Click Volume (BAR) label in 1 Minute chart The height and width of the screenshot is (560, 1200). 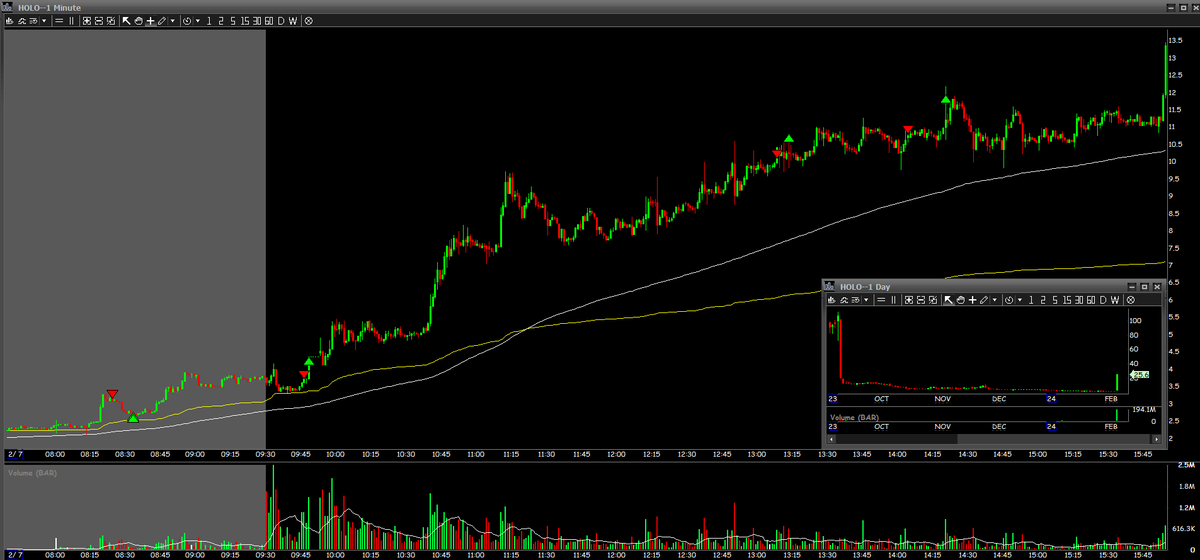coord(34,471)
